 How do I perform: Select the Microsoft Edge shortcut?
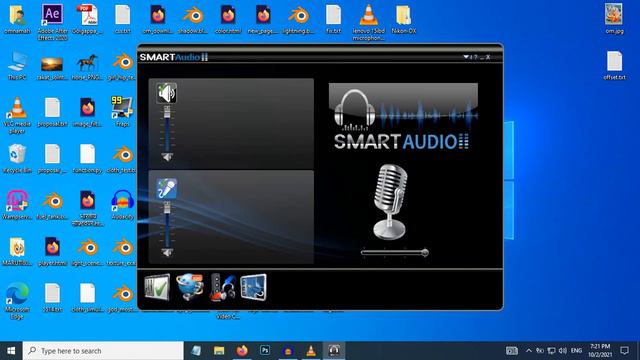[17, 301]
